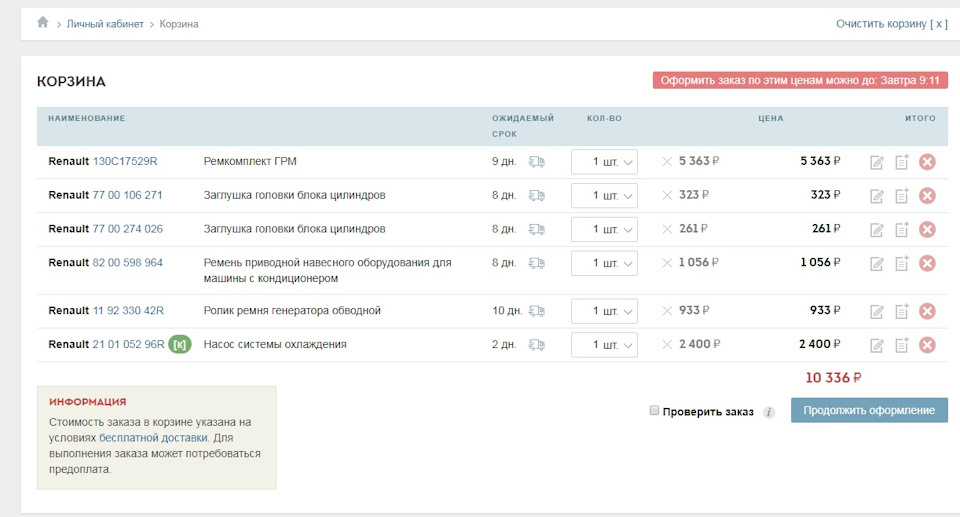Open part number 11 92 330 42R
The width and height of the screenshot is (960, 517).
(128, 311)
